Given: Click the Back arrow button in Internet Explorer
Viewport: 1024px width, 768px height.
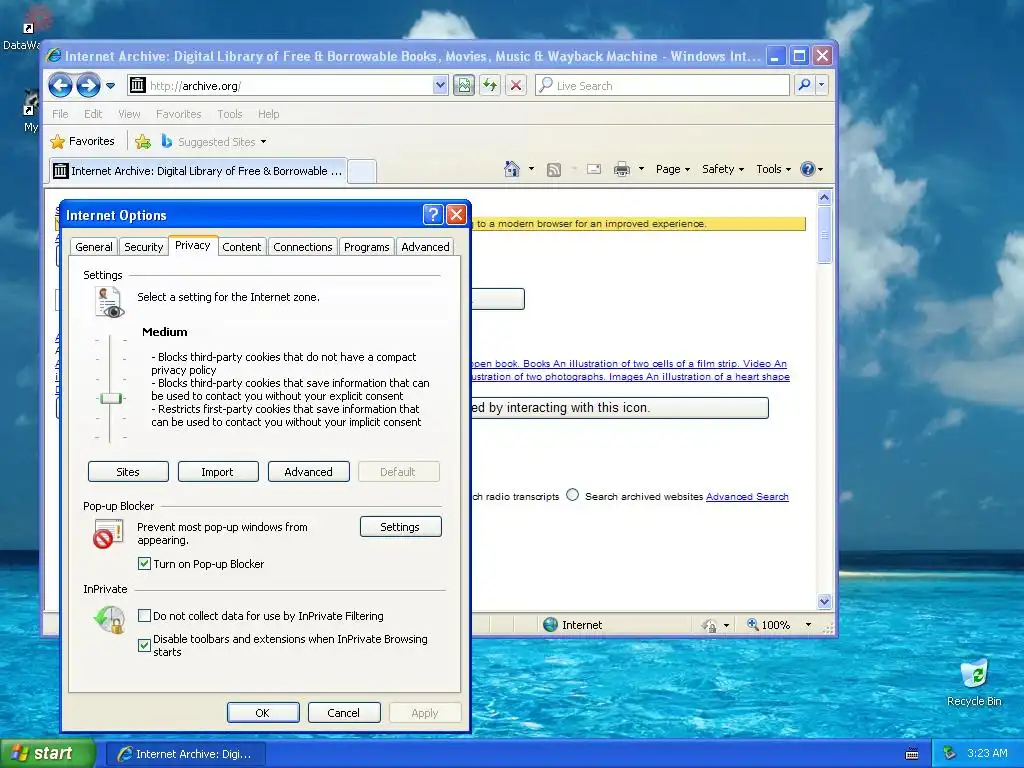Looking at the screenshot, I should [60, 86].
